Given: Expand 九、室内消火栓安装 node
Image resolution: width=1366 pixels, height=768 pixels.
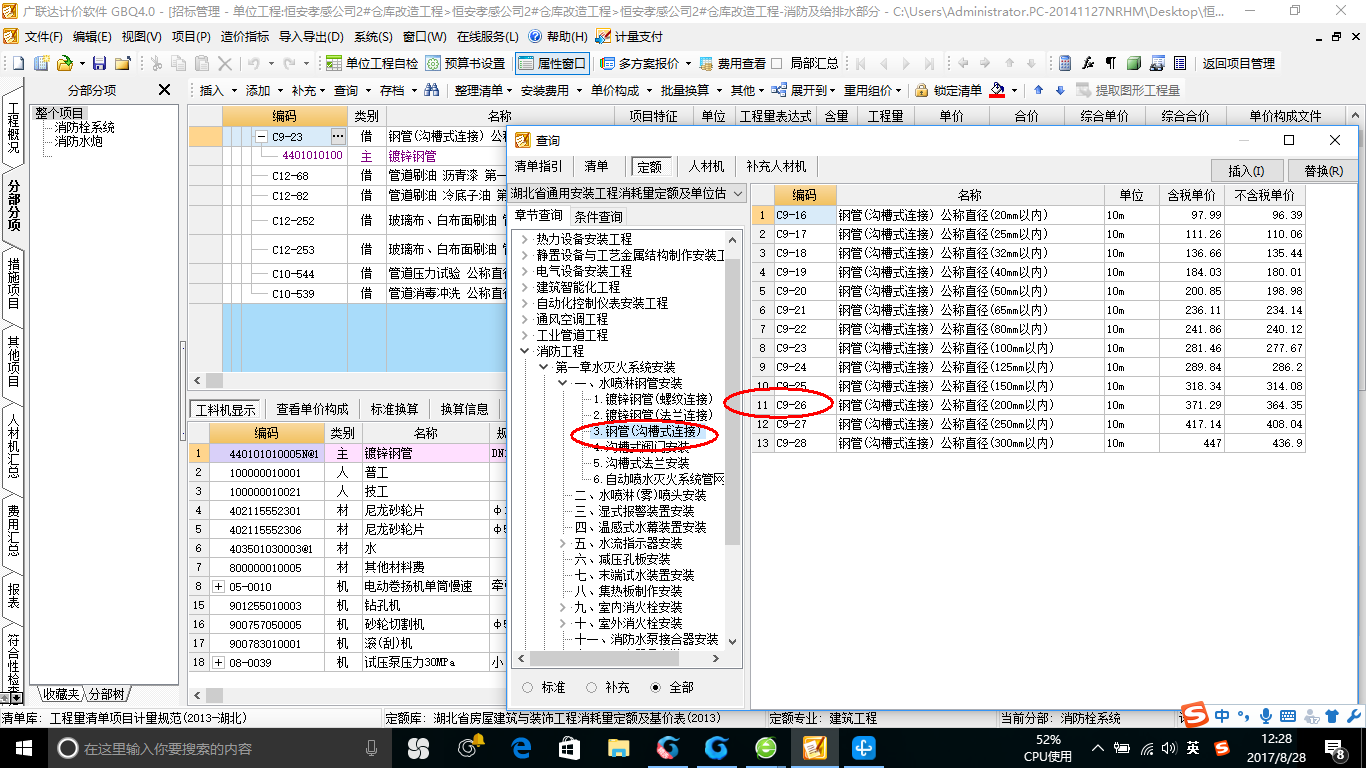Looking at the screenshot, I should pyautogui.click(x=563, y=607).
